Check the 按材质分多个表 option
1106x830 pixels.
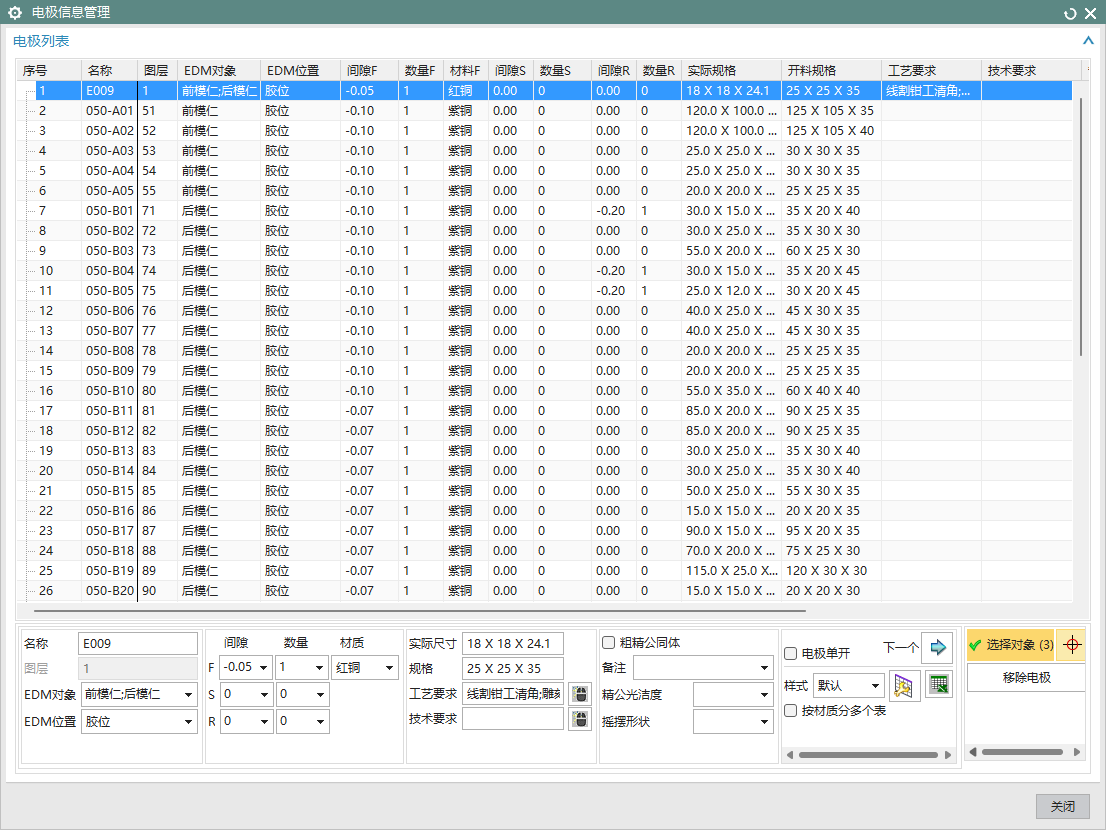point(791,711)
